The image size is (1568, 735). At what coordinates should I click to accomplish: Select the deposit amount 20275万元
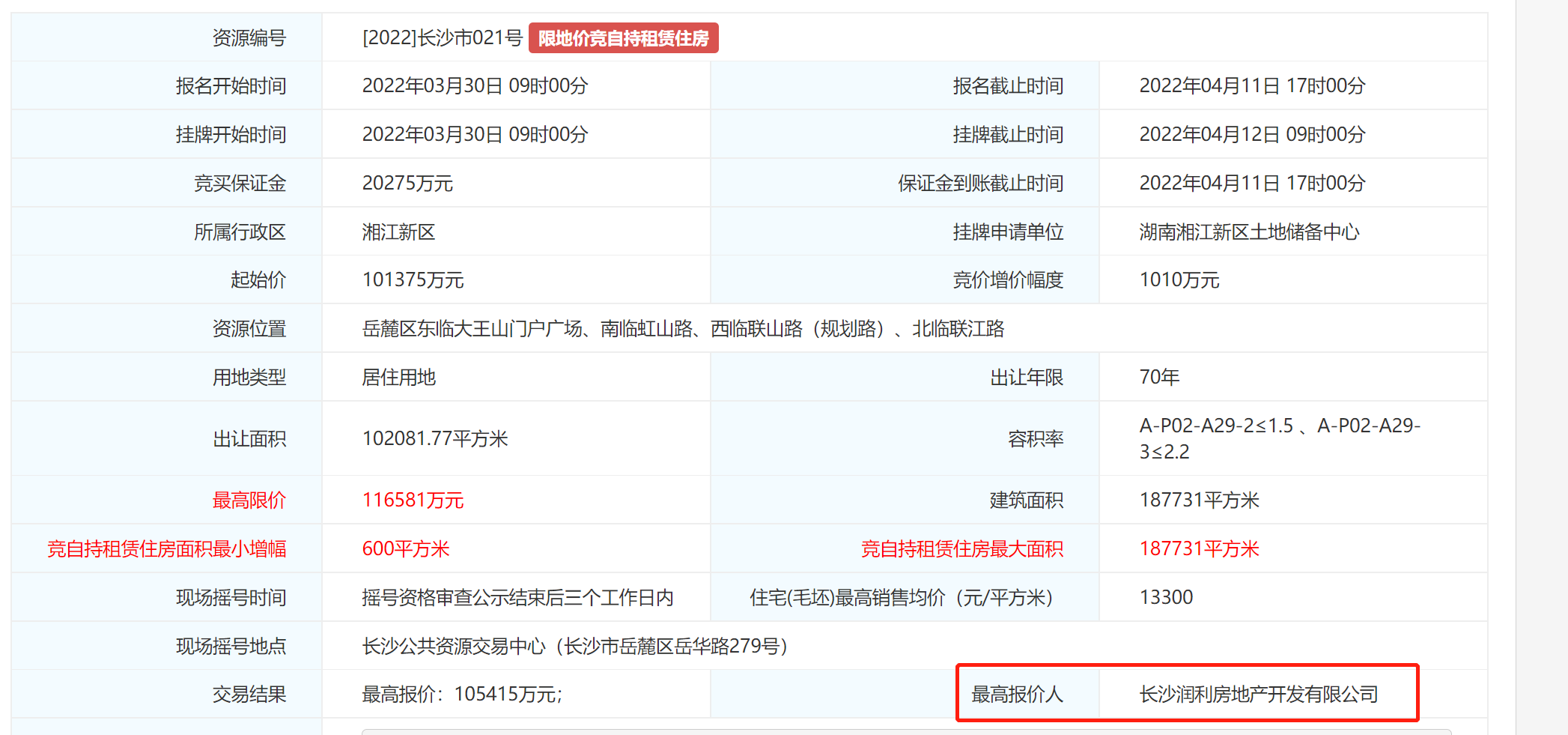[407, 183]
